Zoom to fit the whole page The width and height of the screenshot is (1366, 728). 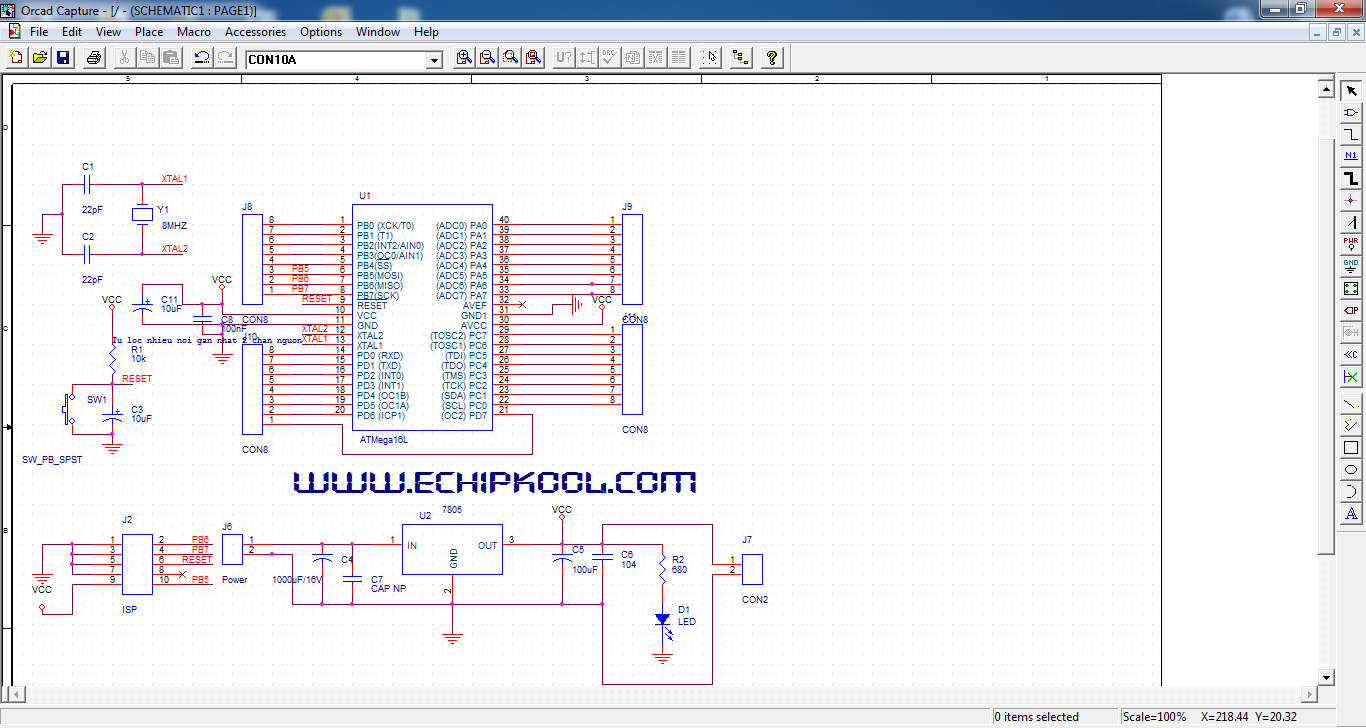click(533, 58)
